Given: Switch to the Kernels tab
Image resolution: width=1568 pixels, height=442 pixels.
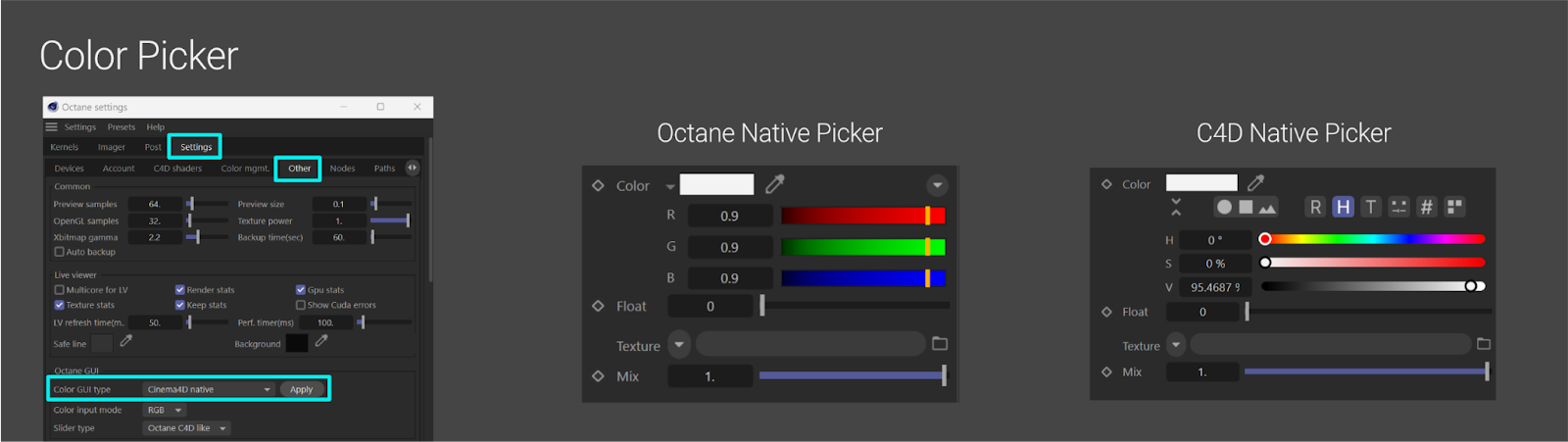Looking at the screenshot, I should coord(65,147).
